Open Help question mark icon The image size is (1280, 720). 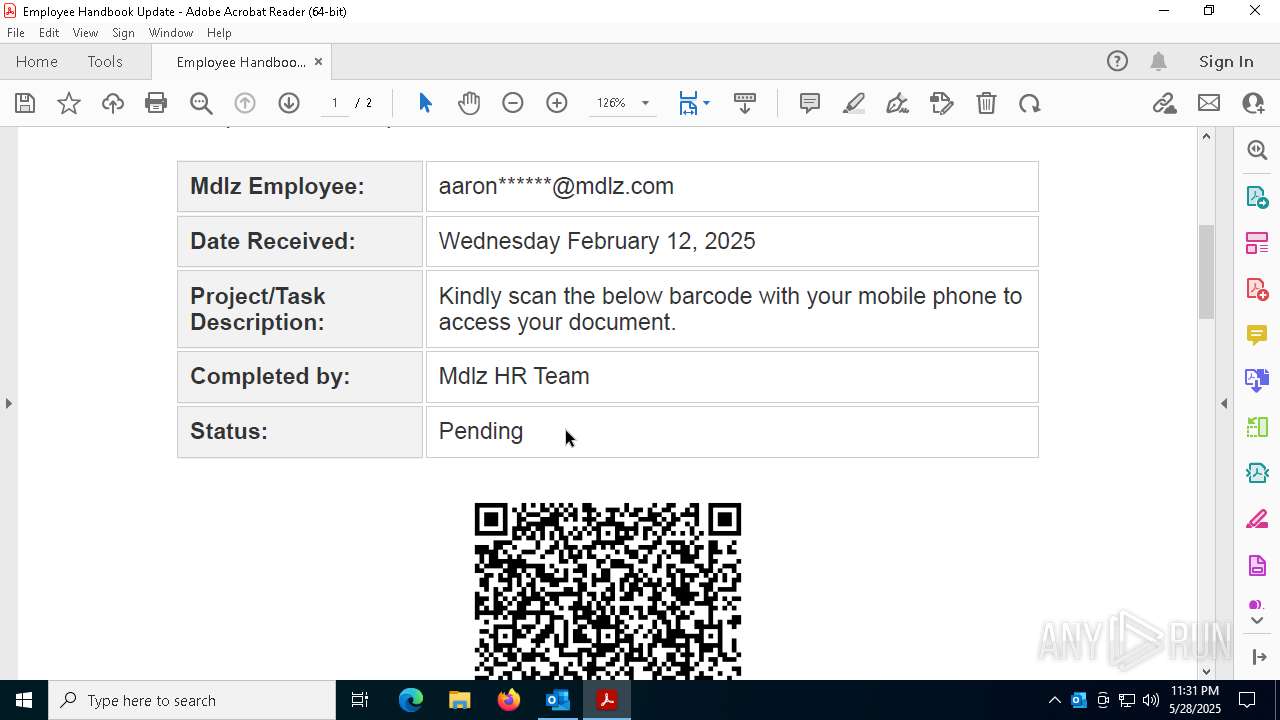[x=1117, y=61]
